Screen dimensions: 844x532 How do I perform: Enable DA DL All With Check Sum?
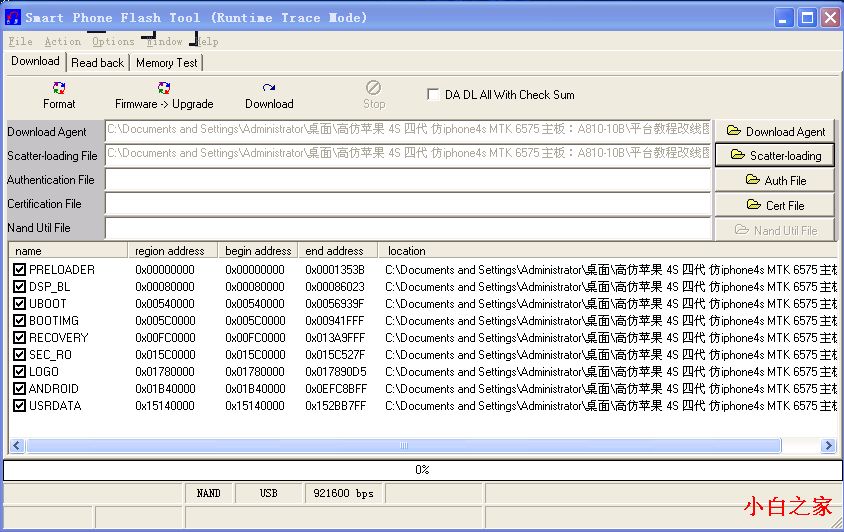click(433, 95)
